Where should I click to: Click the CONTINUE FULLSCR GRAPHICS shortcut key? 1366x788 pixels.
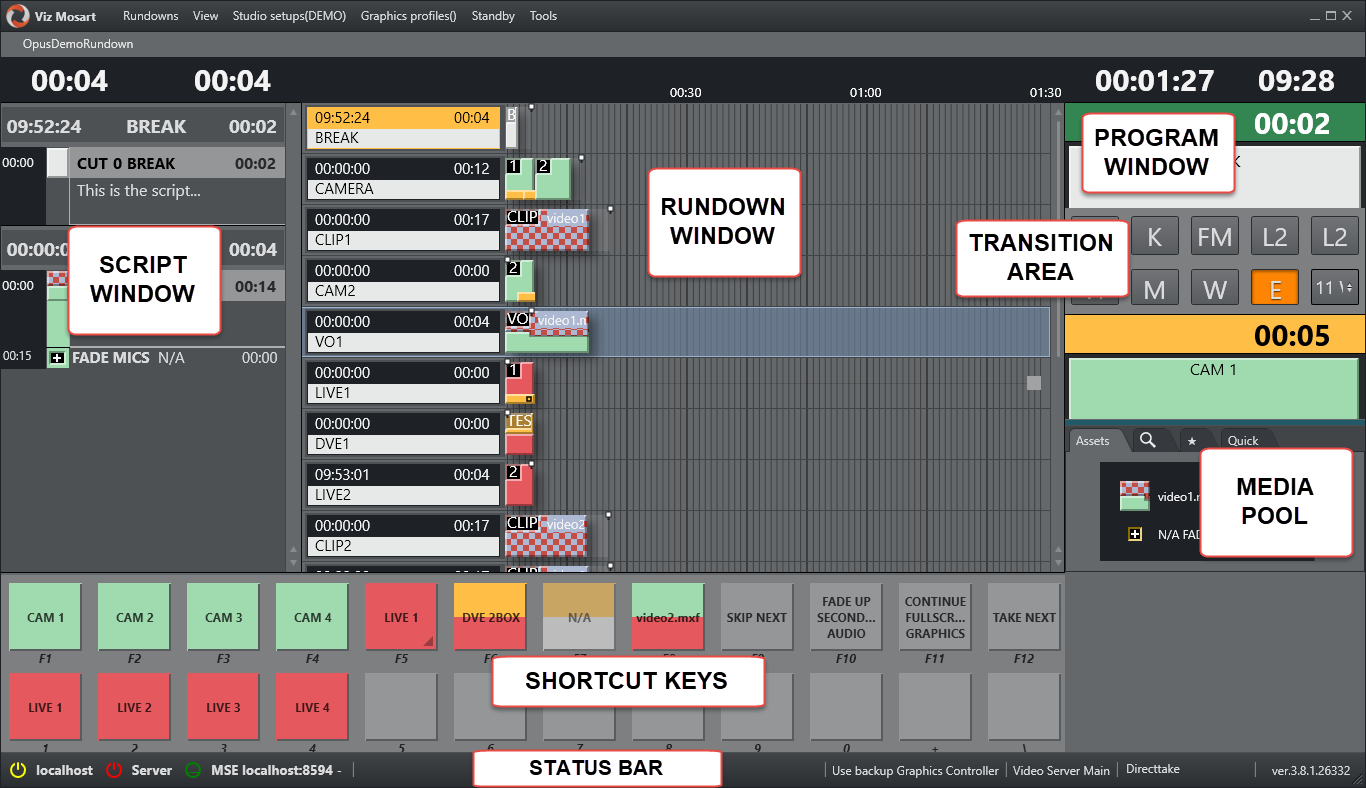click(935, 617)
